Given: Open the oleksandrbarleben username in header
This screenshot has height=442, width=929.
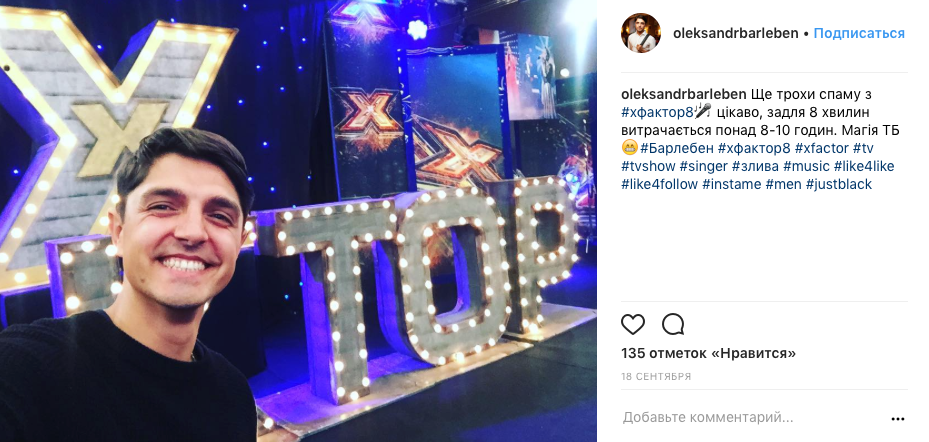Looking at the screenshot, I should tap(736, 33).
